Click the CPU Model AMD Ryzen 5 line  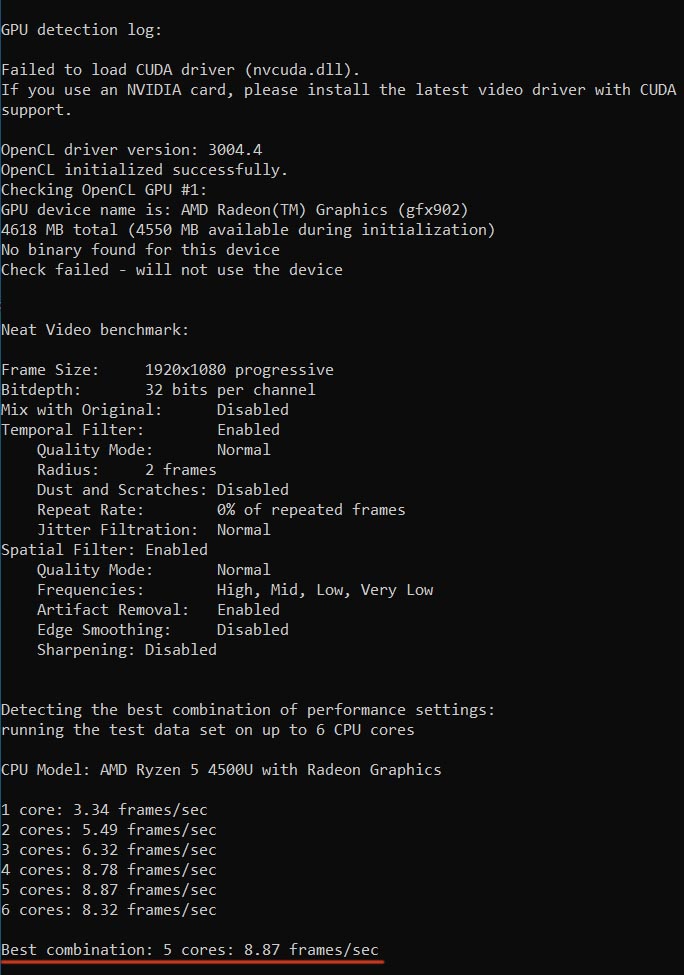(221, 770)
